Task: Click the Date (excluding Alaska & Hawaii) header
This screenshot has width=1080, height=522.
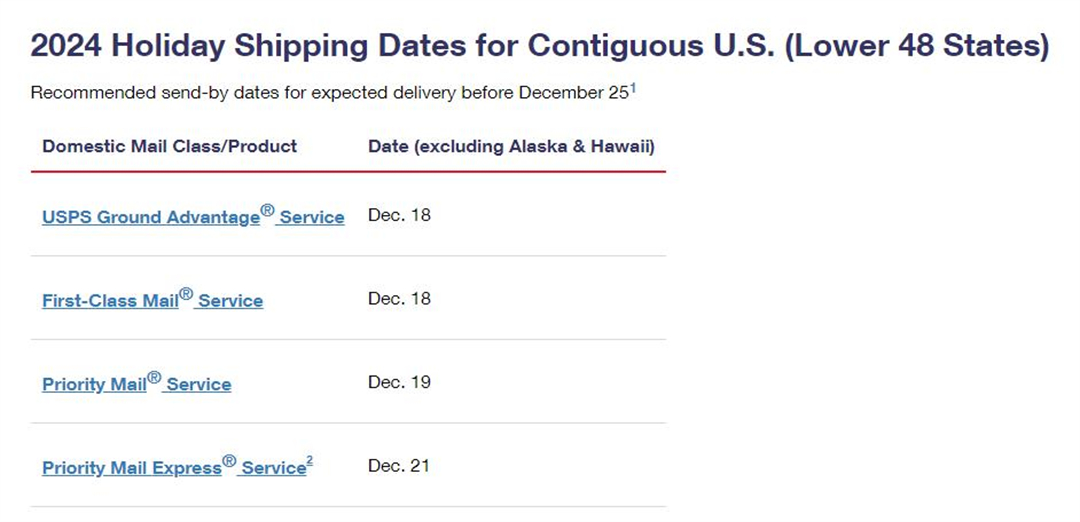Action: click(511, 146)
